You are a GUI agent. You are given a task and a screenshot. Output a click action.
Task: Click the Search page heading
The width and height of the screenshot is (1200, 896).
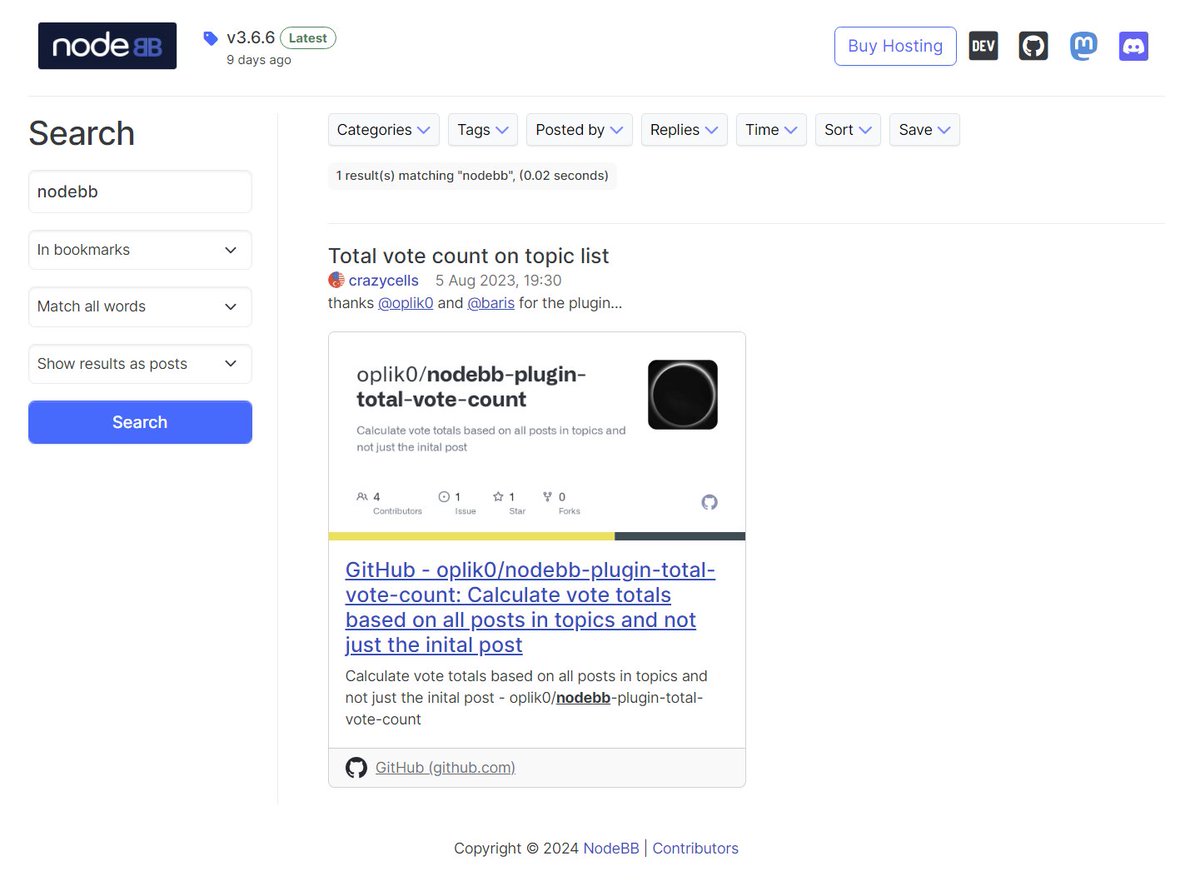[81, 133]
